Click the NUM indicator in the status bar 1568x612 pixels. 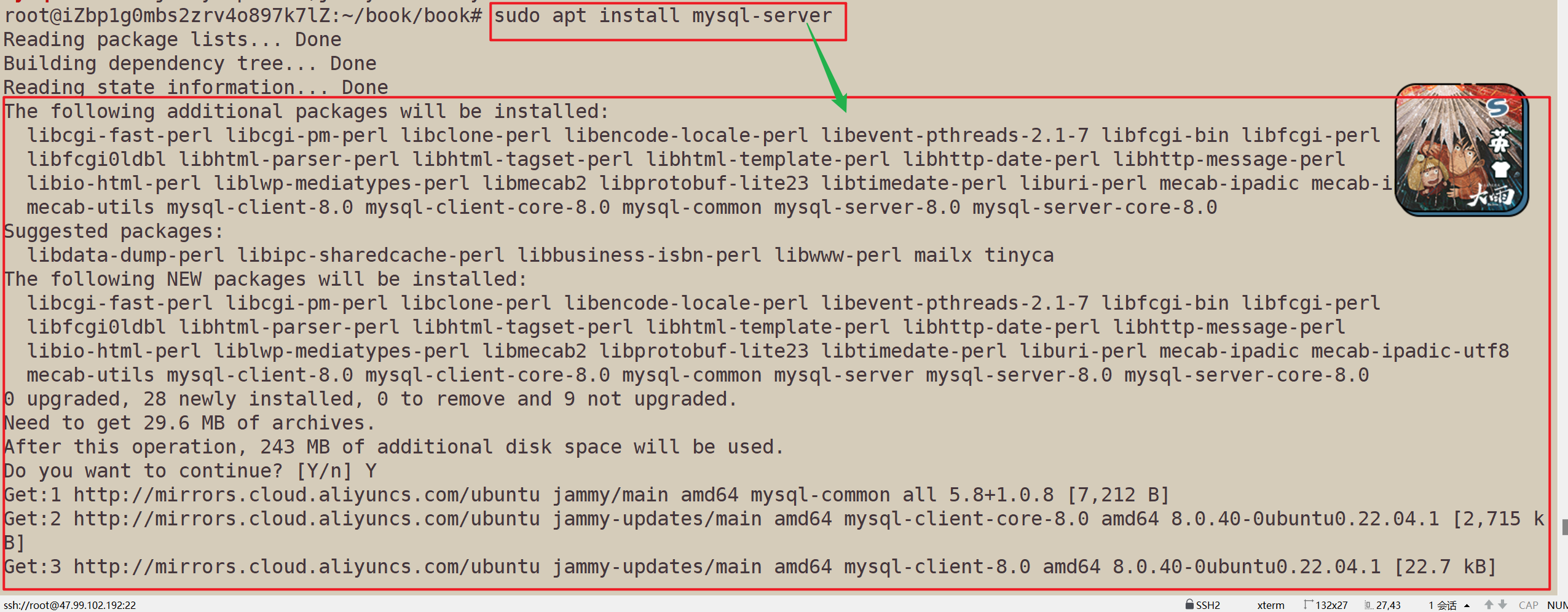click(1558, 605)
